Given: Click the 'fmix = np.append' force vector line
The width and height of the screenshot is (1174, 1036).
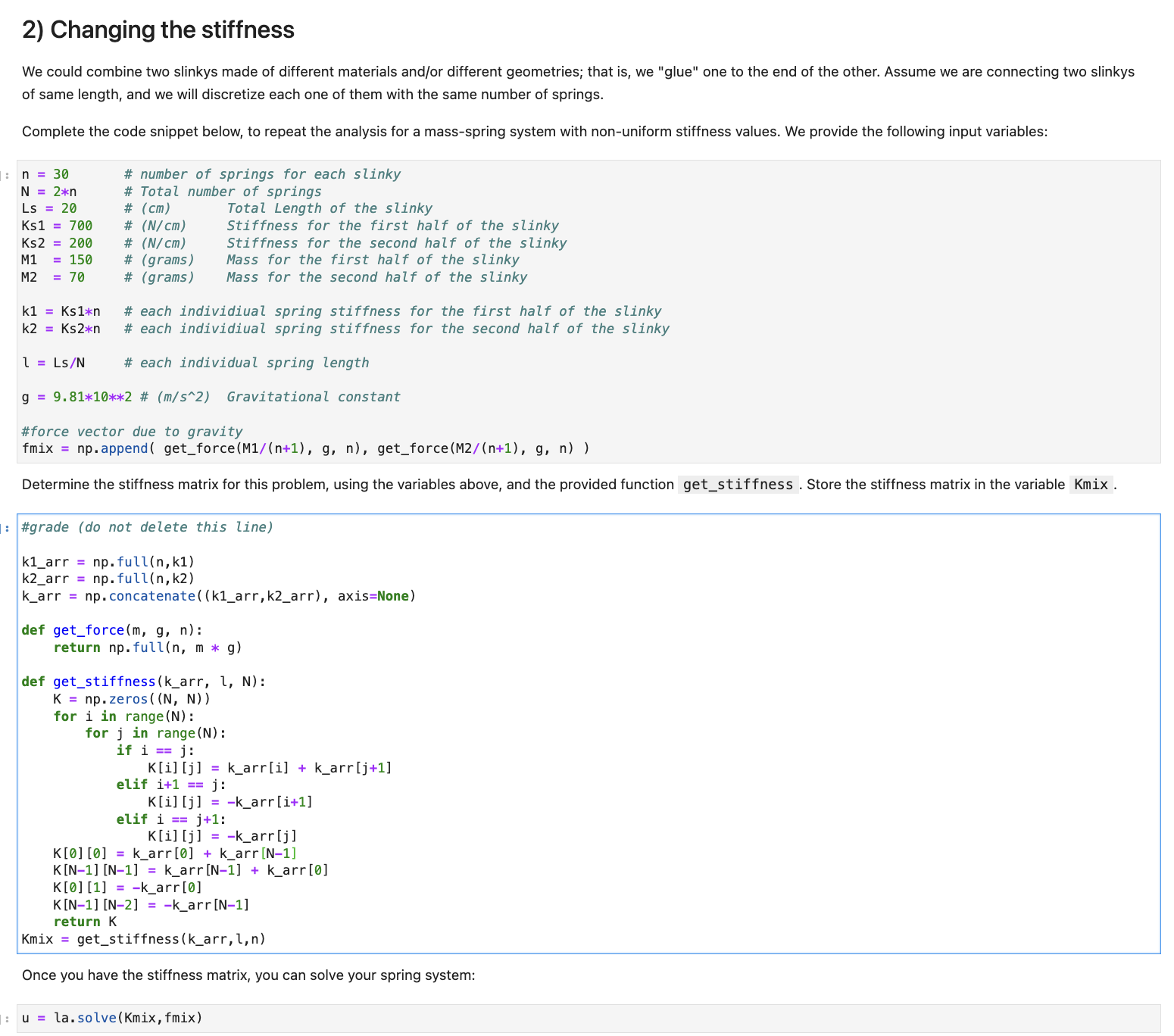Looking at the screenshot, I should click(304, 448).
